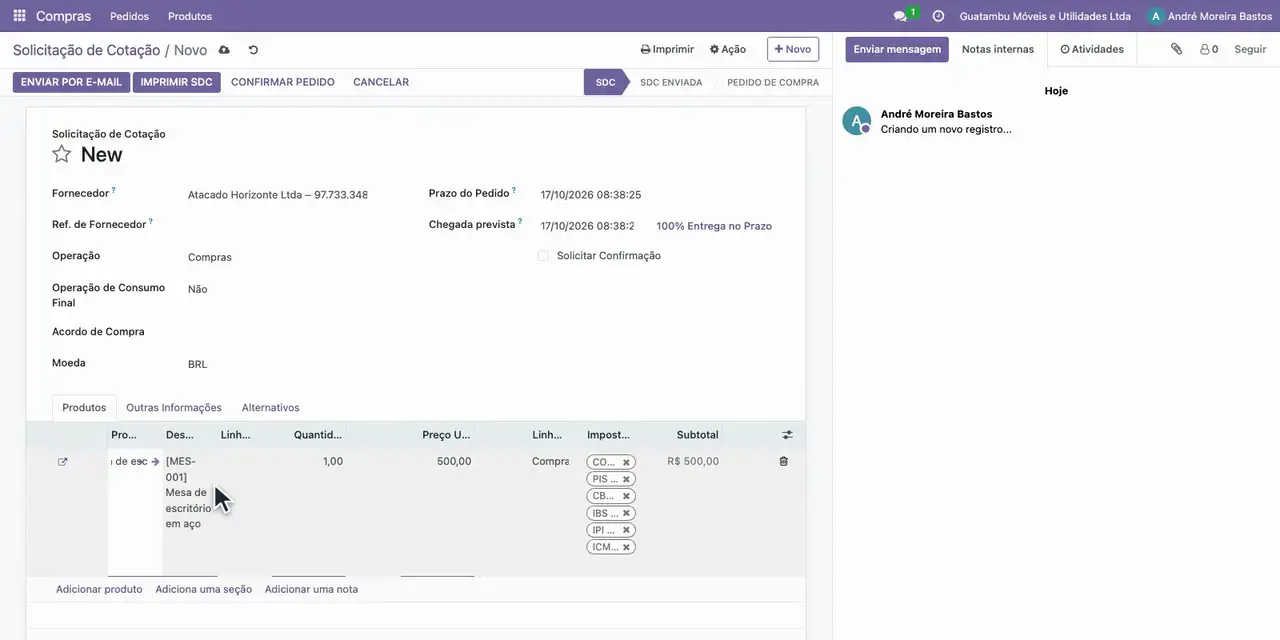Remove the IPI tax tag
The height and width of the screenshot is (640, 1280).
pyautogui.click(x=626, y=530)
